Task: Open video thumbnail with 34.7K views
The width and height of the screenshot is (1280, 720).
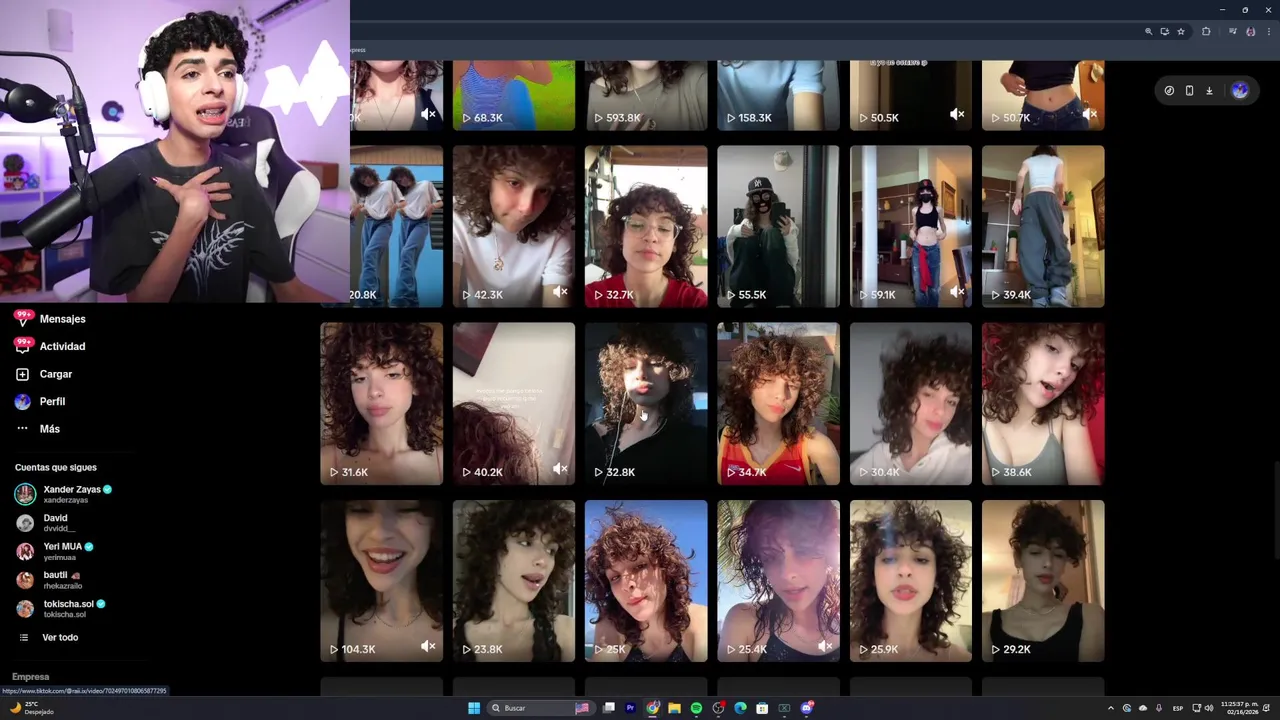Action: [x=778, y=403]
